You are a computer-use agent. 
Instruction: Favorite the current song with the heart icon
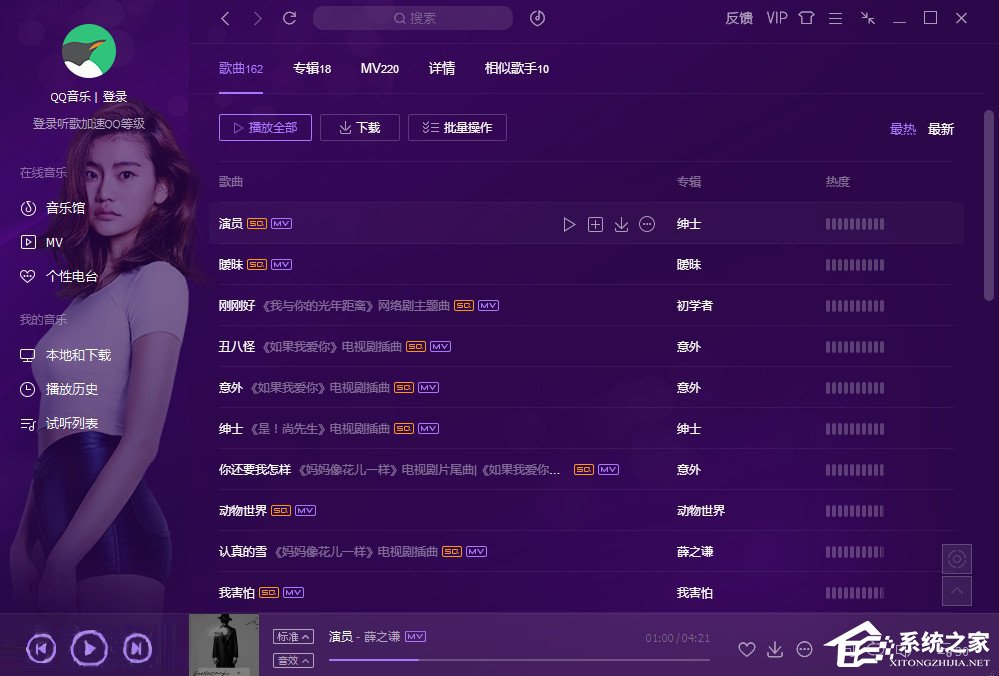745,649
